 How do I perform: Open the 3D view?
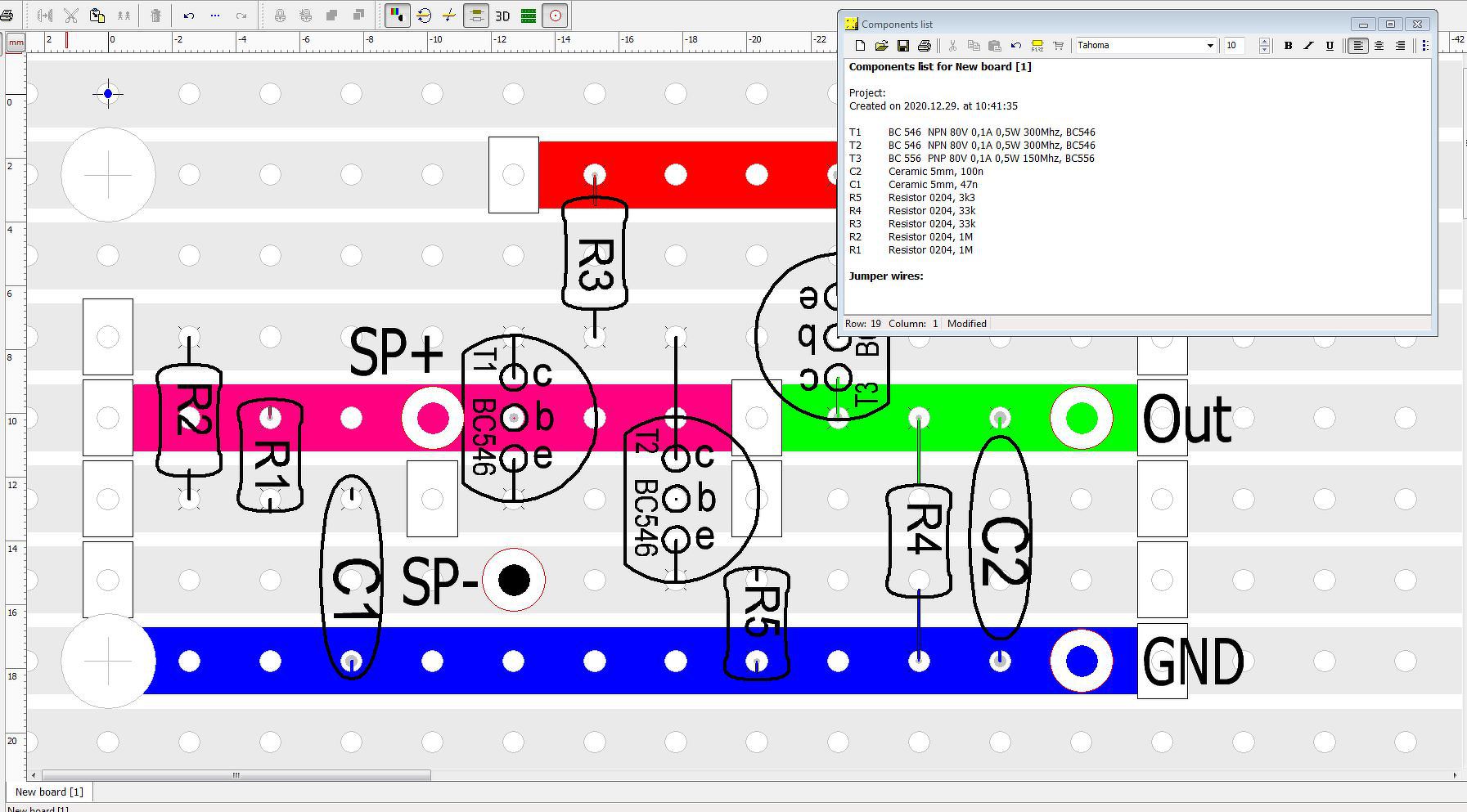click(502, 16)
